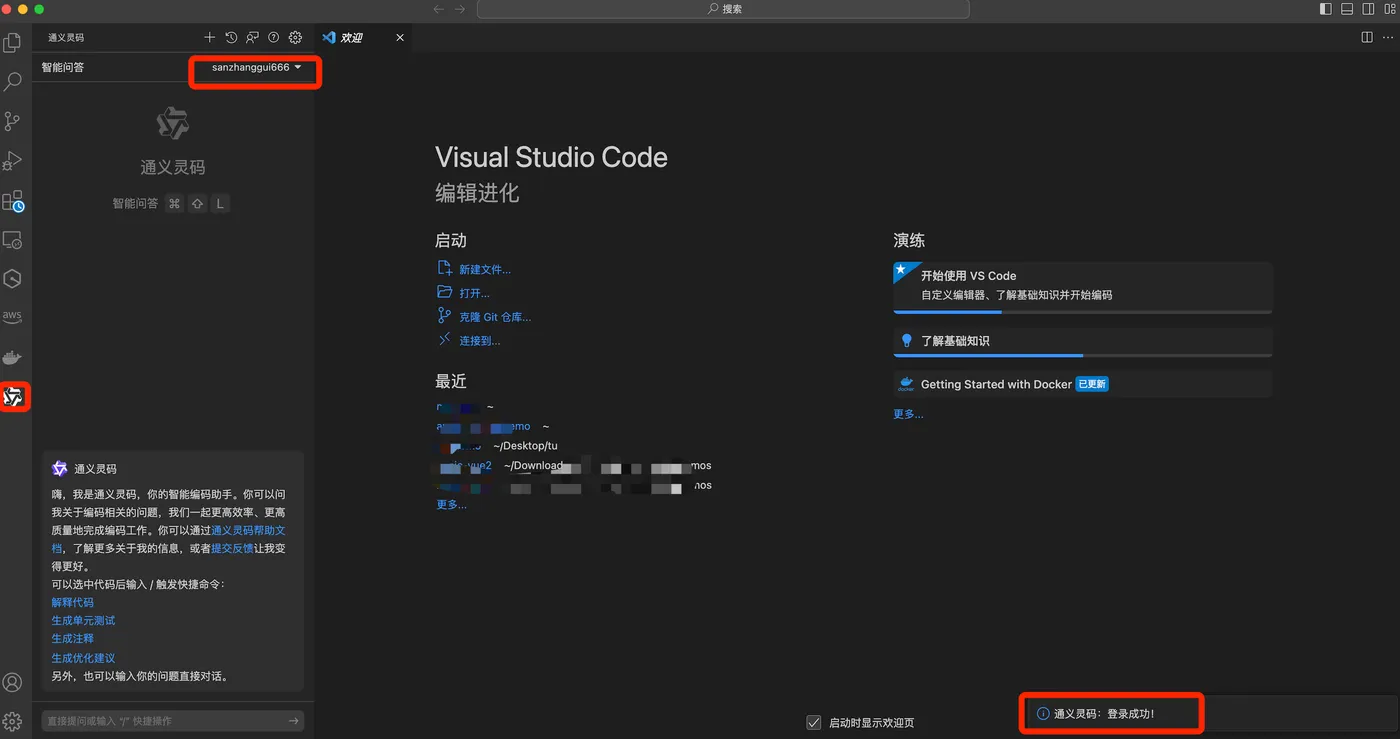Image resolution: width=1400 pixels, height=739 pixels.
Task: Click the 开始使用 VS Code progress bar
Action: [1082, 312]
